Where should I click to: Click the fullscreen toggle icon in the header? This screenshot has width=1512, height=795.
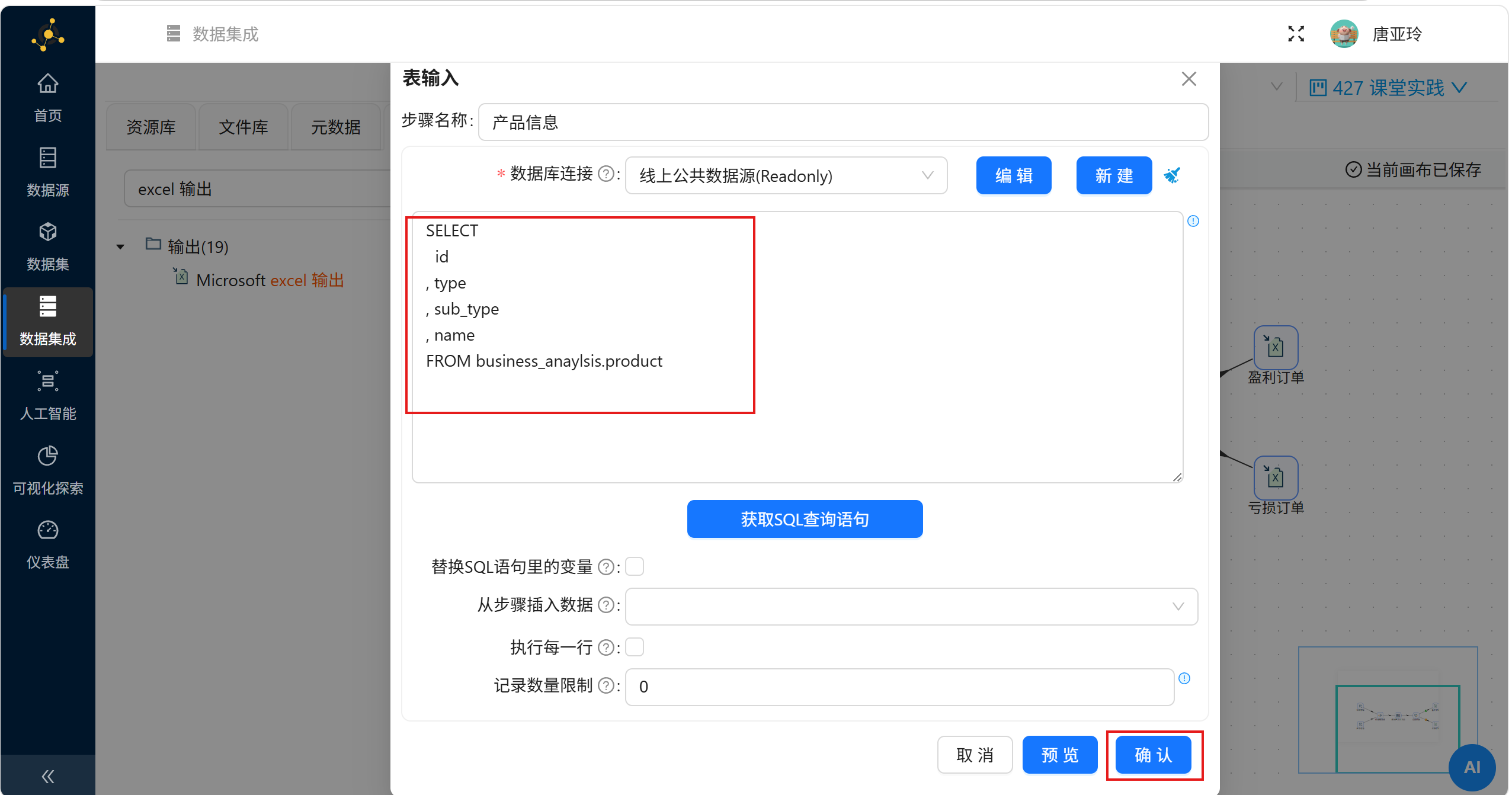tap(1296, 34)
